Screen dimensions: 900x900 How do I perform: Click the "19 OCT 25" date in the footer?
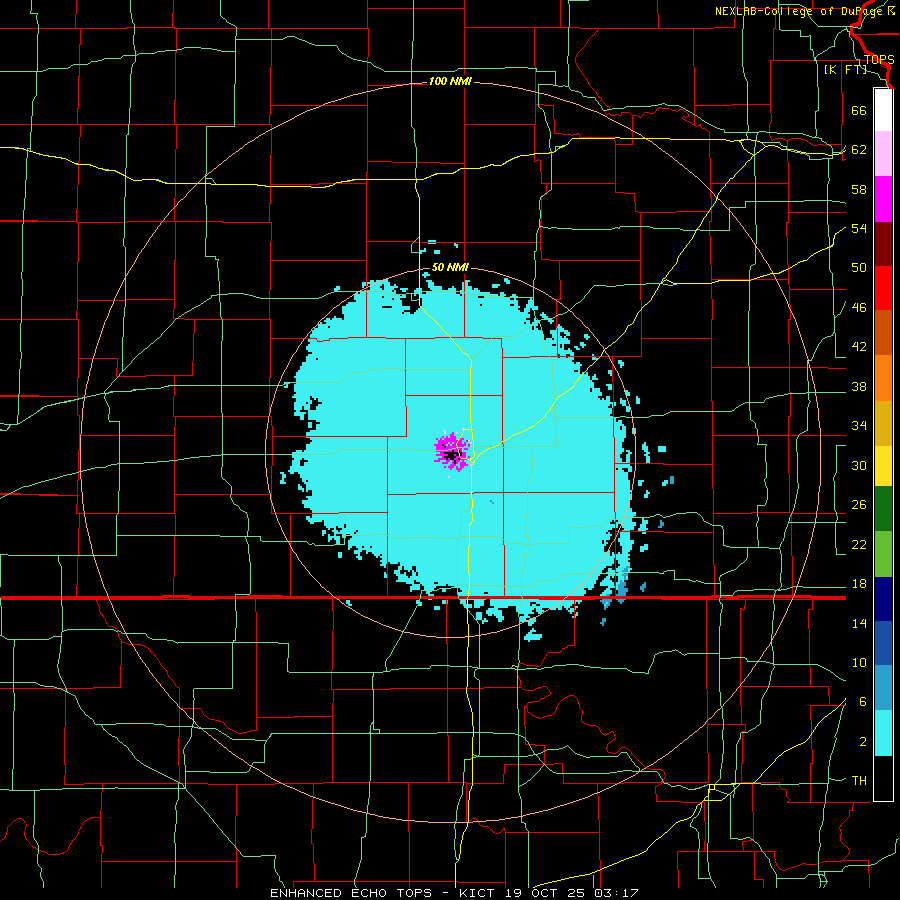tap(546, 893)
